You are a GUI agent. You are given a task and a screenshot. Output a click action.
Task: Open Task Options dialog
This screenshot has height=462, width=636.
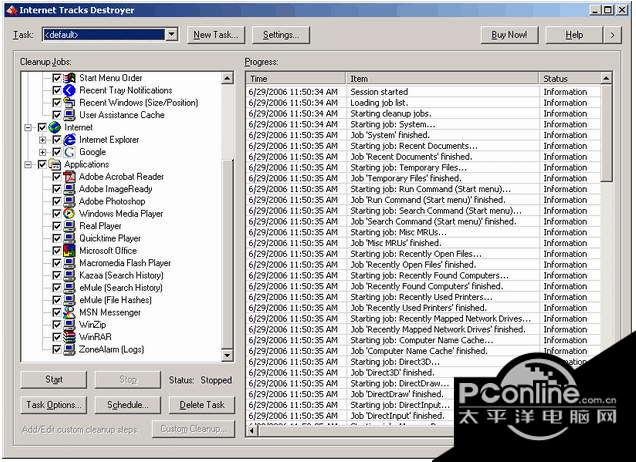[x=54, y=405]
